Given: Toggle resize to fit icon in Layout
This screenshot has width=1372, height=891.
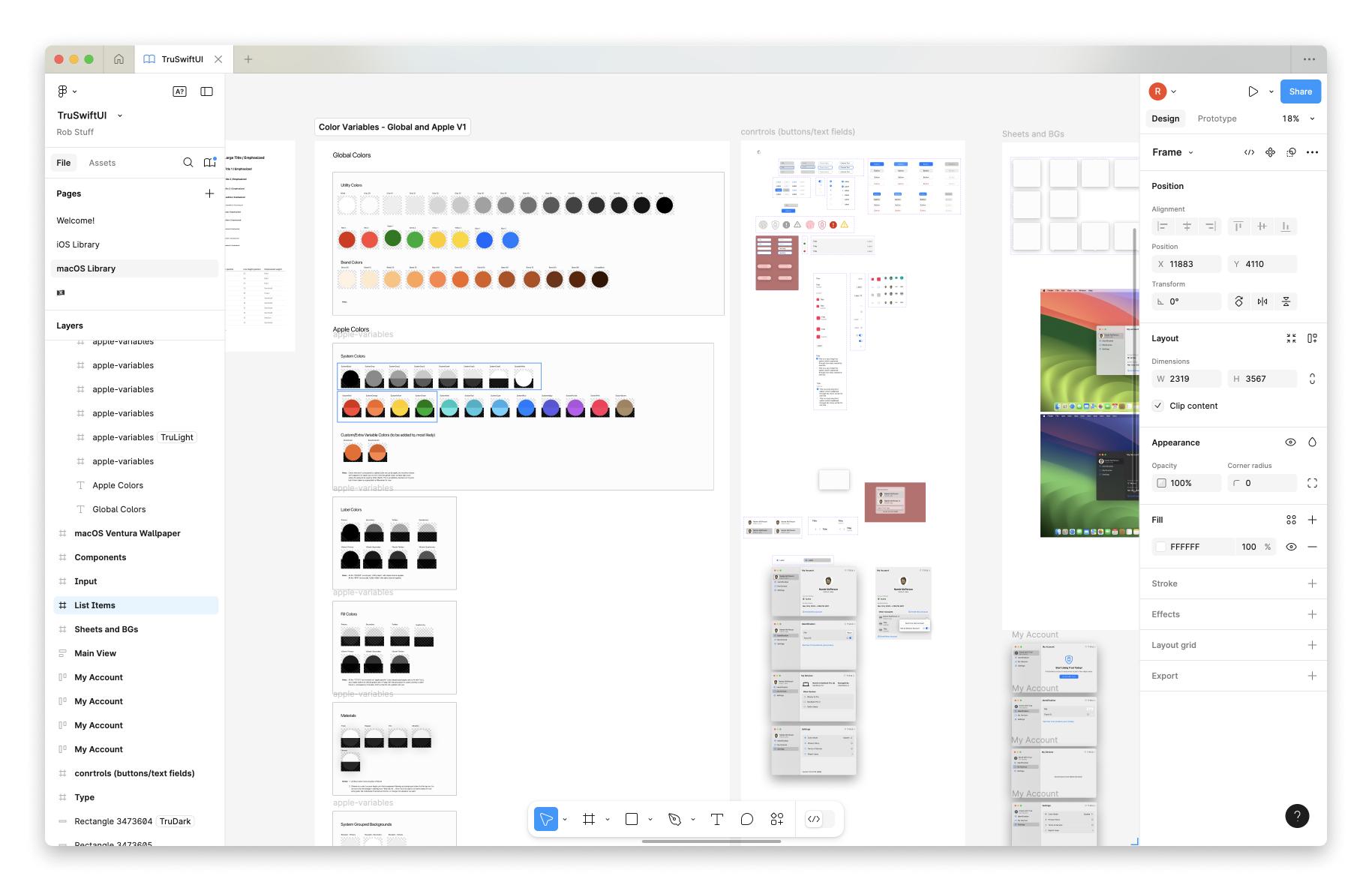Looking at the screenshot, I should pos(1291,338).
